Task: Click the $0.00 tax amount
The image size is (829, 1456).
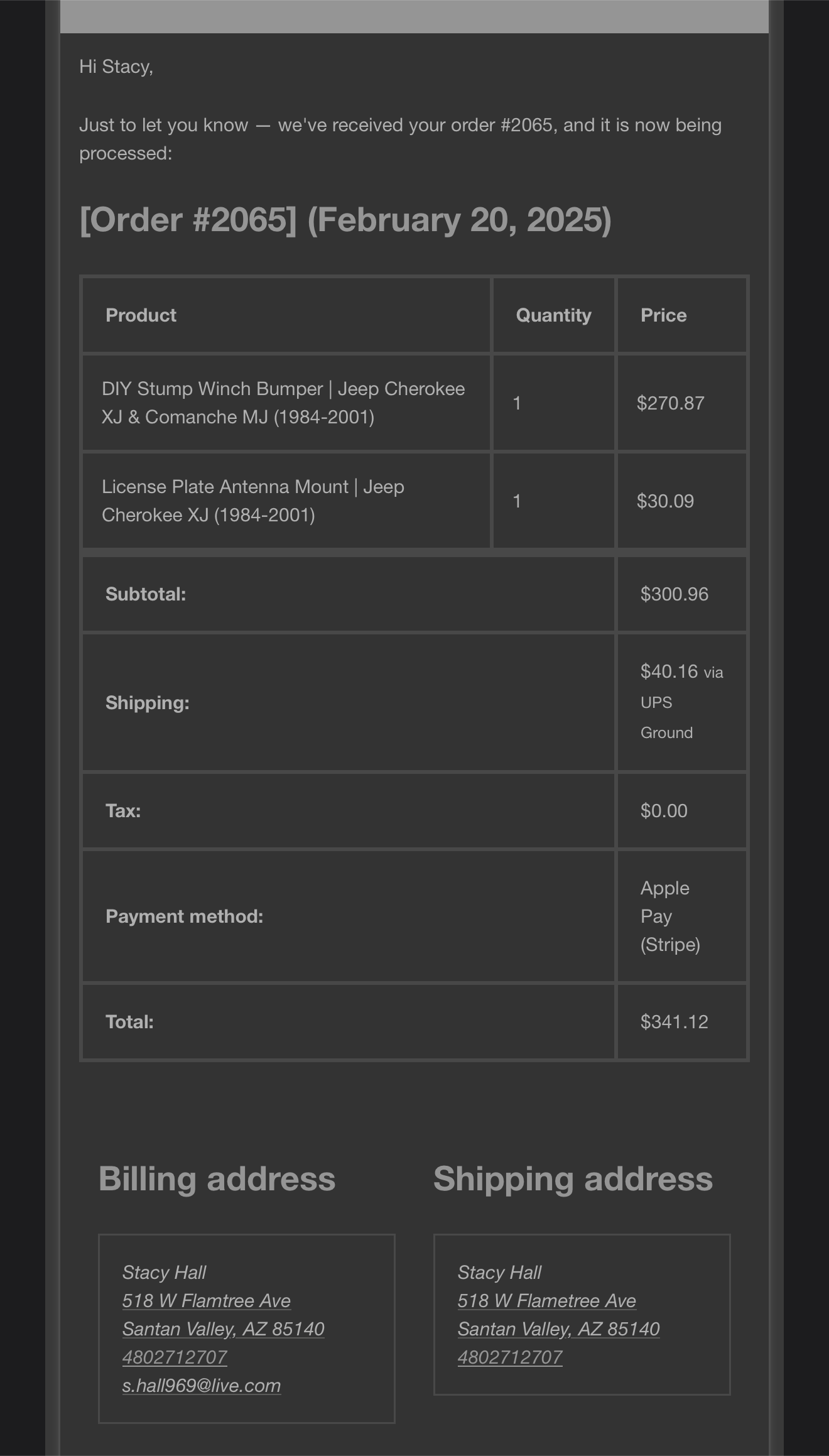Action: click(664, 811)
